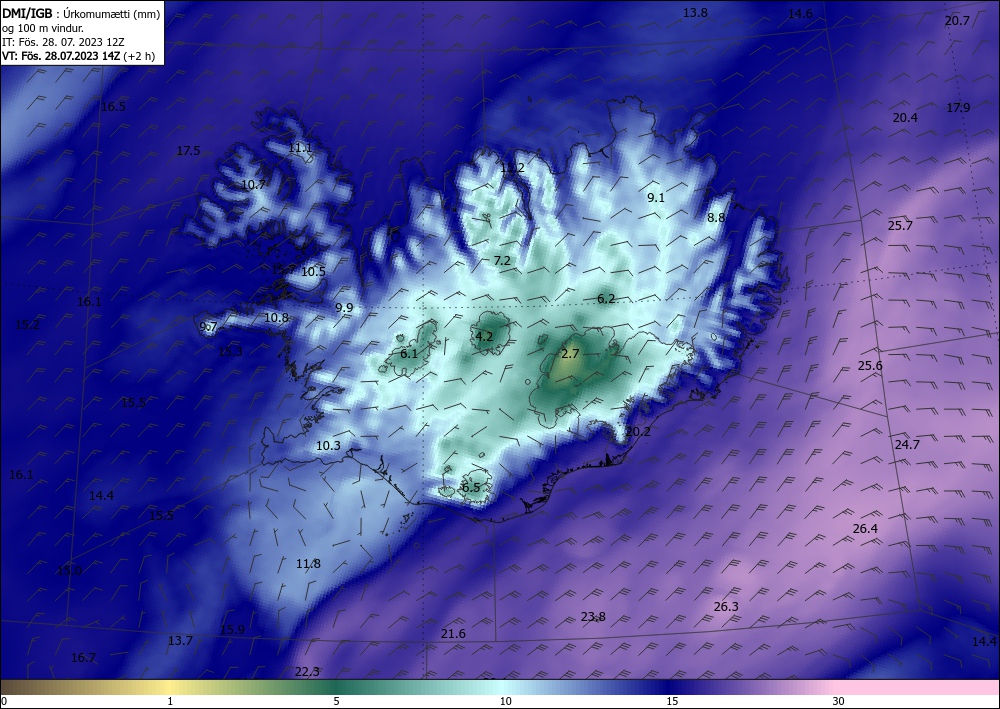Screen dimensions: 1000x709
Task: Click the 26.3 value on the map
Action: point(726,606)
